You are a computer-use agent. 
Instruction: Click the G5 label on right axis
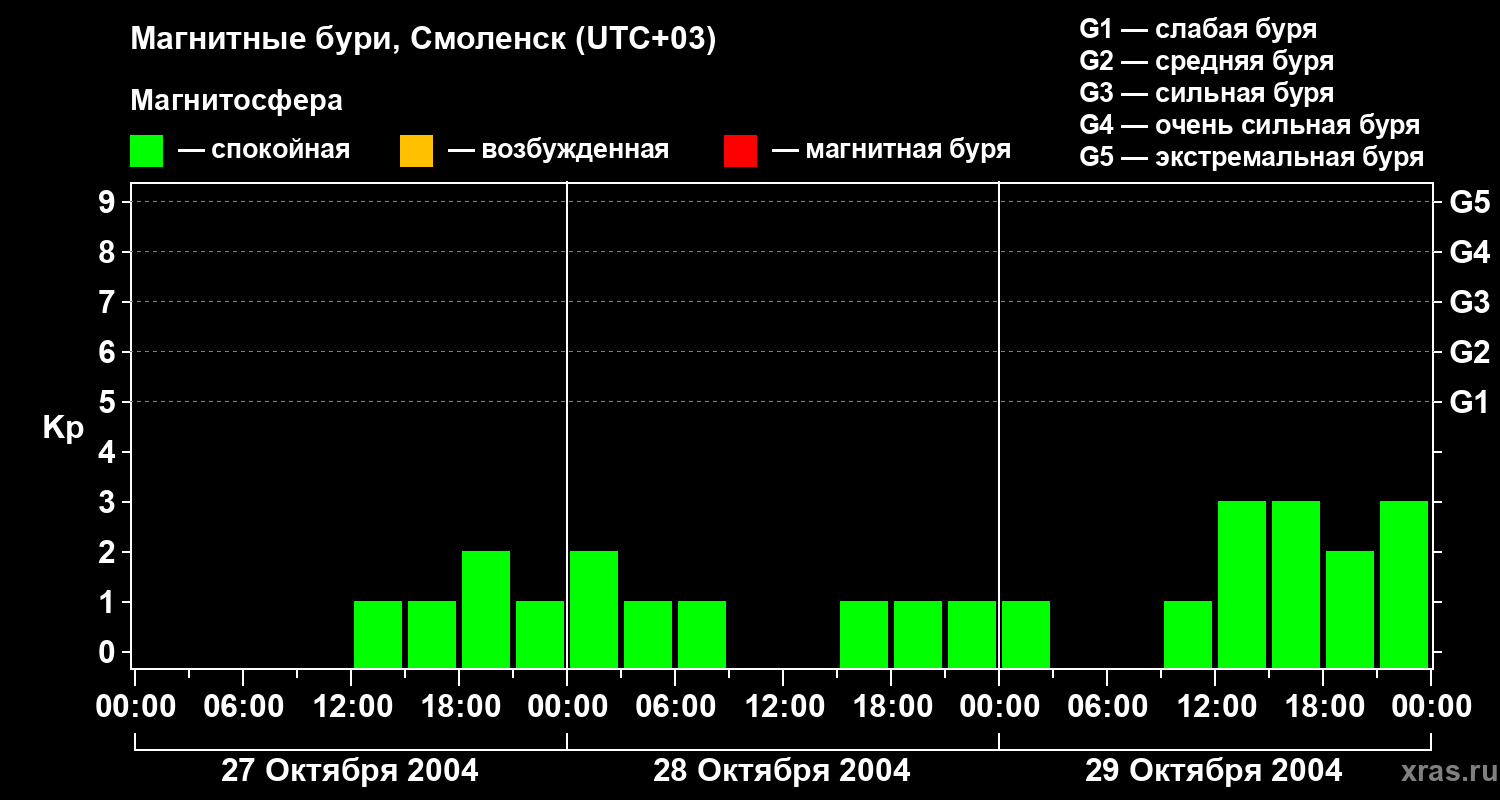coord(1469,202)
